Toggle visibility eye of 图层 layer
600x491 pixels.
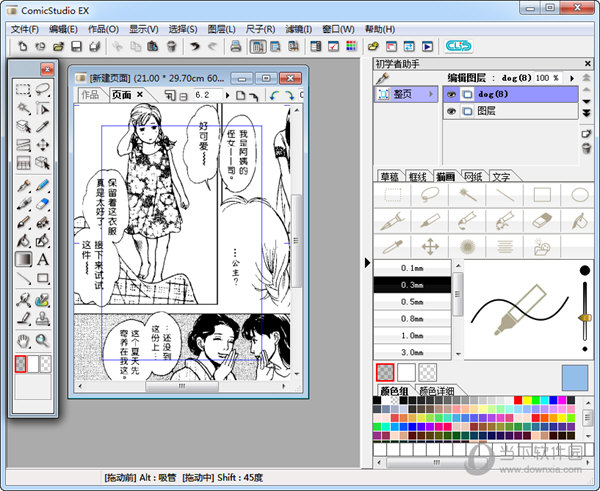tap(452, 111)
